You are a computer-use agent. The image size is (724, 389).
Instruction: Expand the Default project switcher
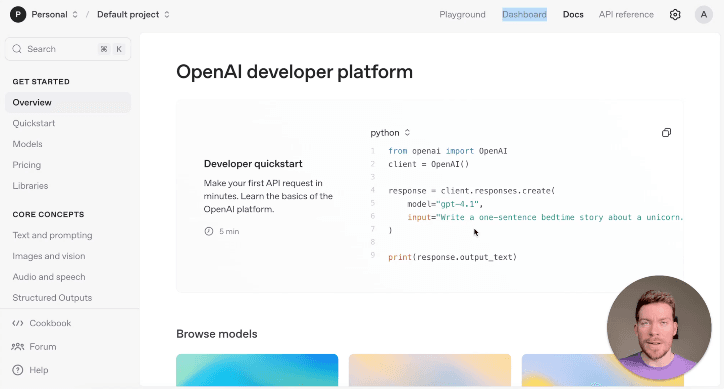pyautogui.click(x=167, y=15)
